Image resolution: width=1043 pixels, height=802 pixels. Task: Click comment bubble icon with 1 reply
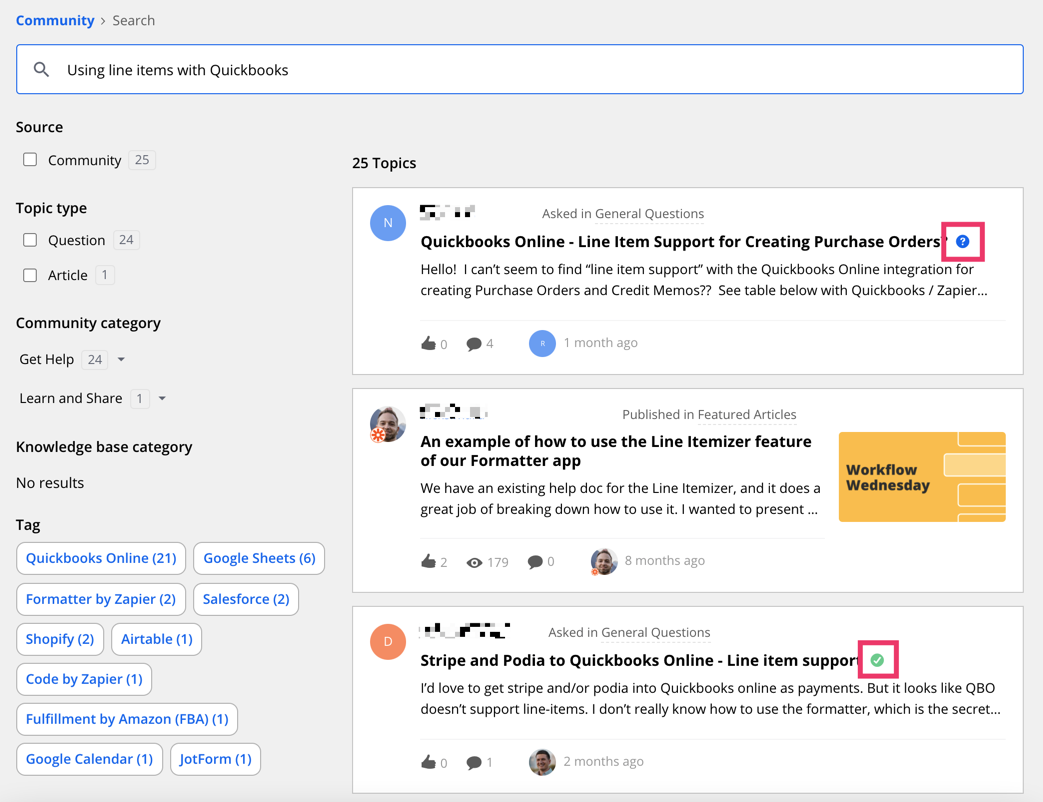[474, 763]
